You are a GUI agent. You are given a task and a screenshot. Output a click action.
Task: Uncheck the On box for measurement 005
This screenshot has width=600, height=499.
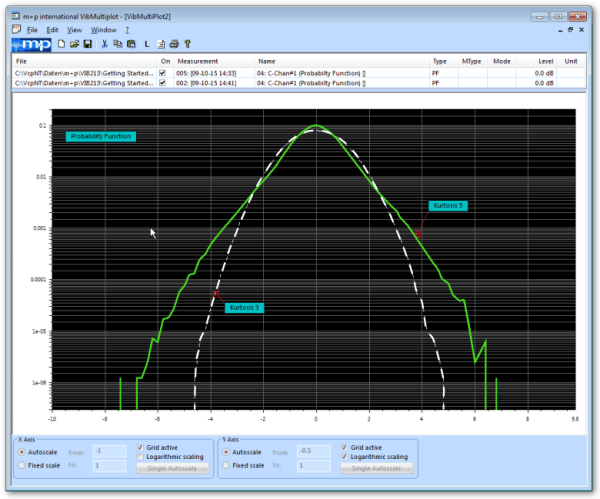coord(162,73)
